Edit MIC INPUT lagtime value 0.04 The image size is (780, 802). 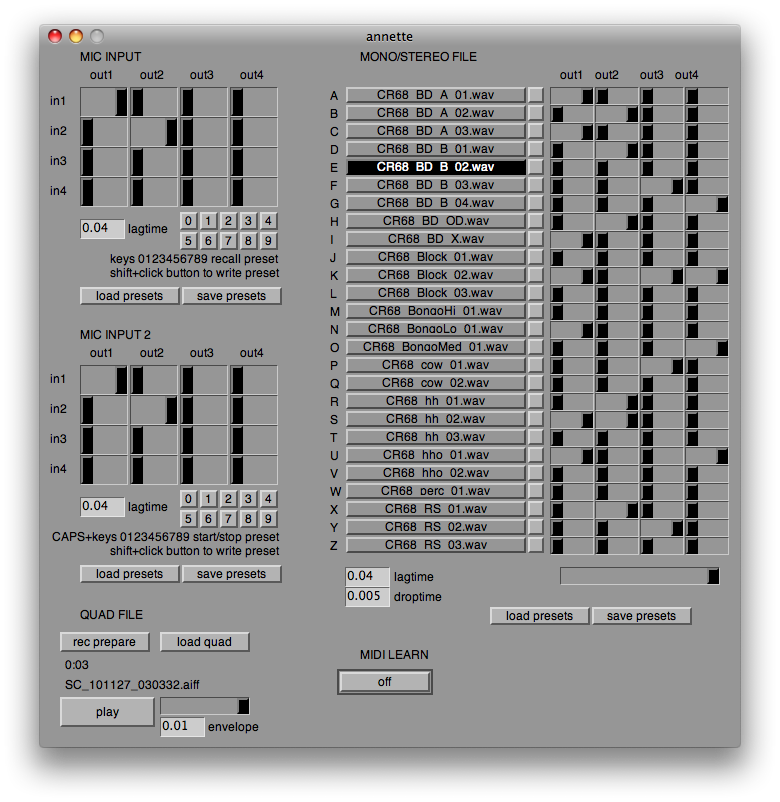point(102,229)
